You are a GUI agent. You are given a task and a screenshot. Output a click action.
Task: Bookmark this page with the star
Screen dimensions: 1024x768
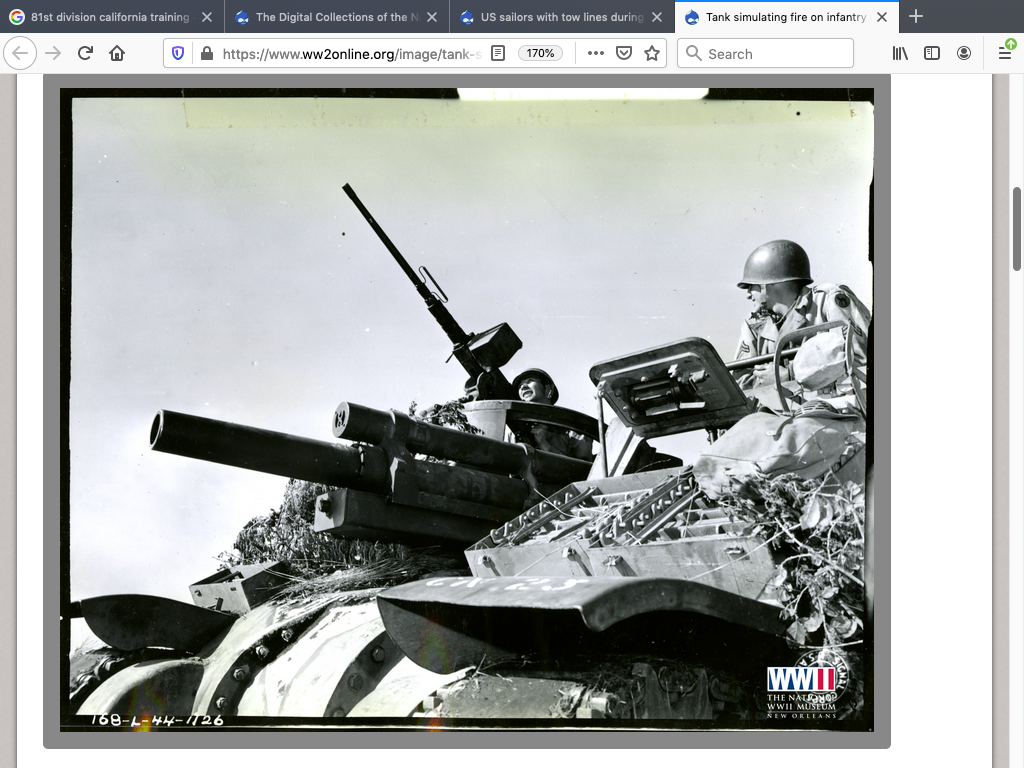point(652,53)
